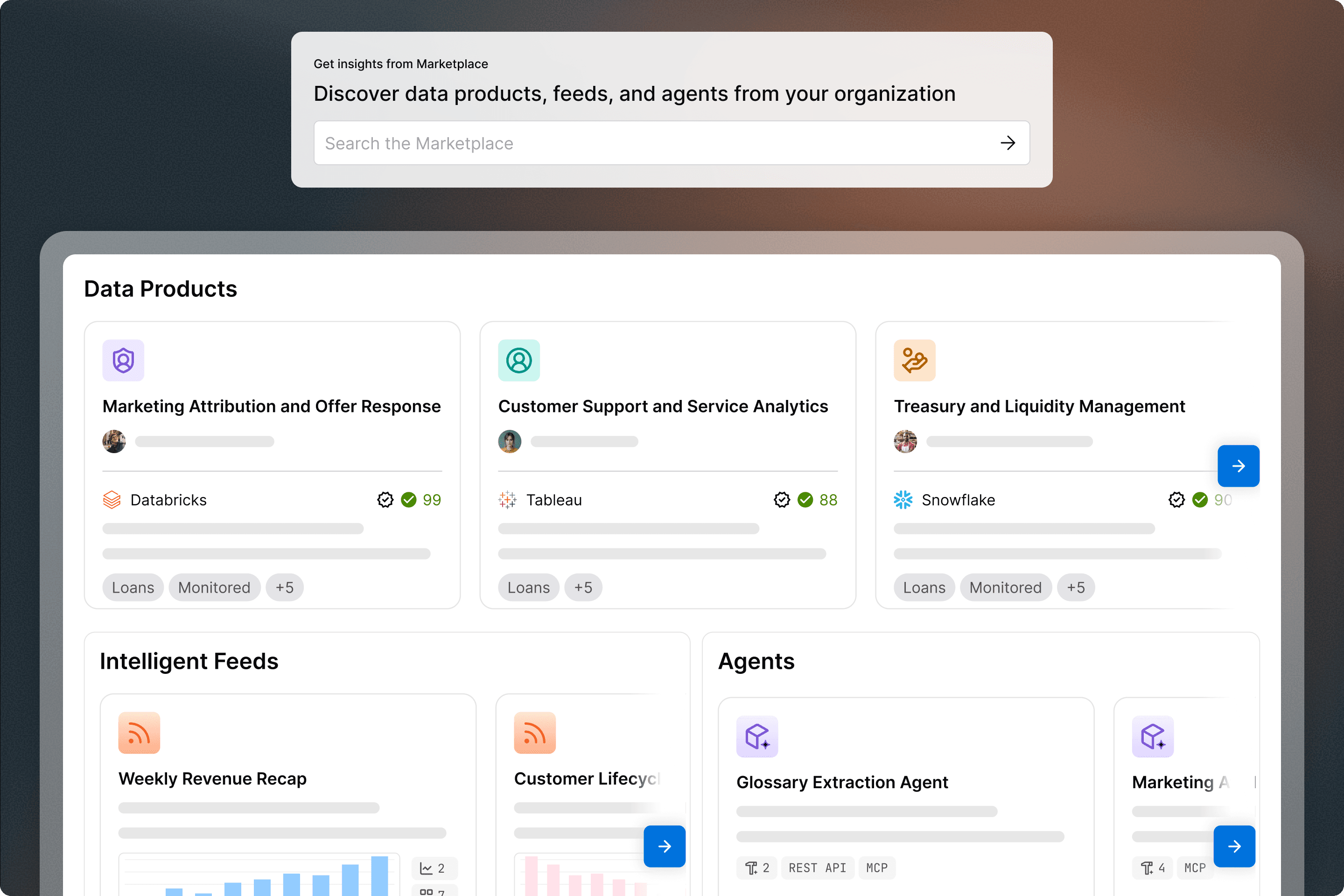The height and width of the screenshot is (896, 1344).
Task: Click Monitored tag on Marketing Attribution card
Action: click(x=214, y=588)
